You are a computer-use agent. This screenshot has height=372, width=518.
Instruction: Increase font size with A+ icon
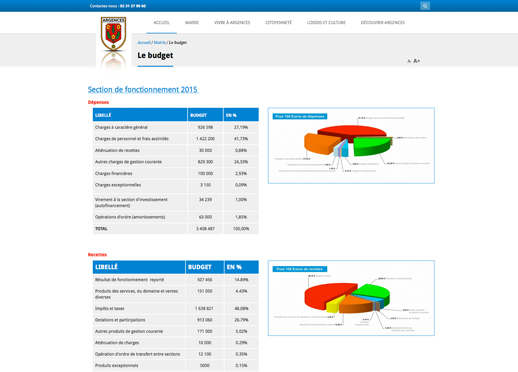[x=417, y=61]
